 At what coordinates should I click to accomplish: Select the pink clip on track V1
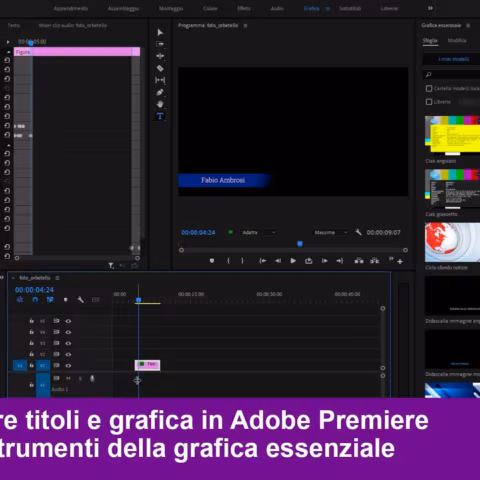[147, 365]
